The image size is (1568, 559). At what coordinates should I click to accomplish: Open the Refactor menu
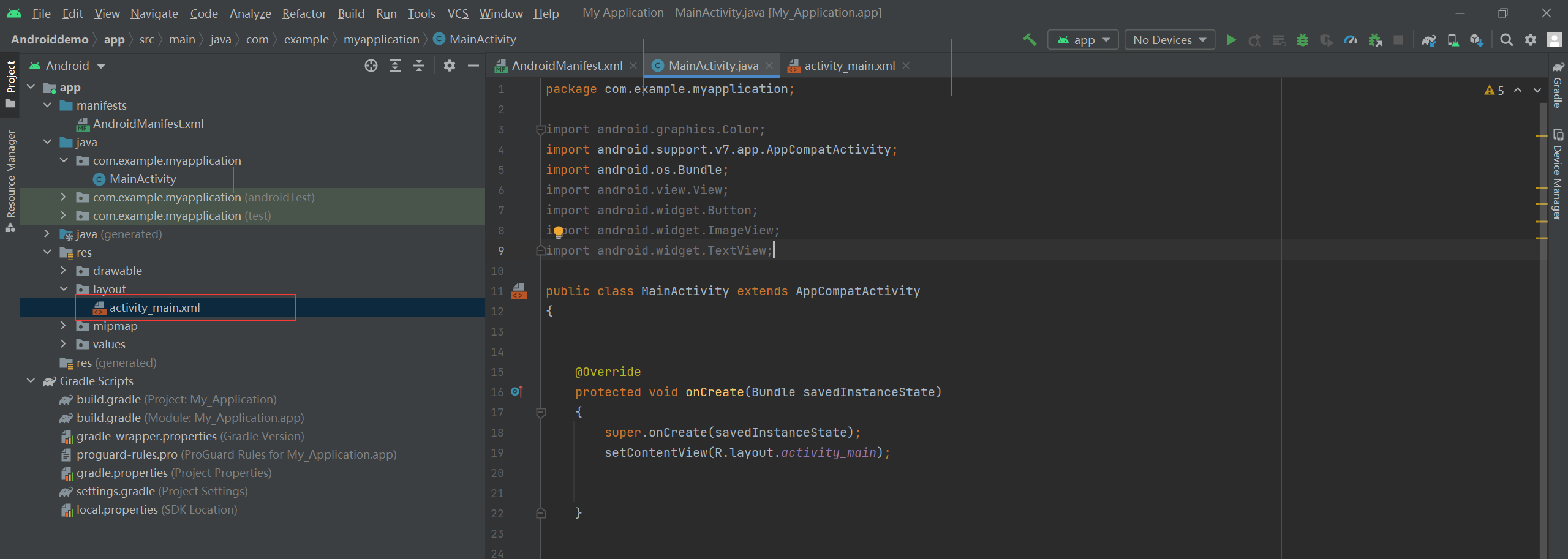pyautogui.click(x=304, y=13)
